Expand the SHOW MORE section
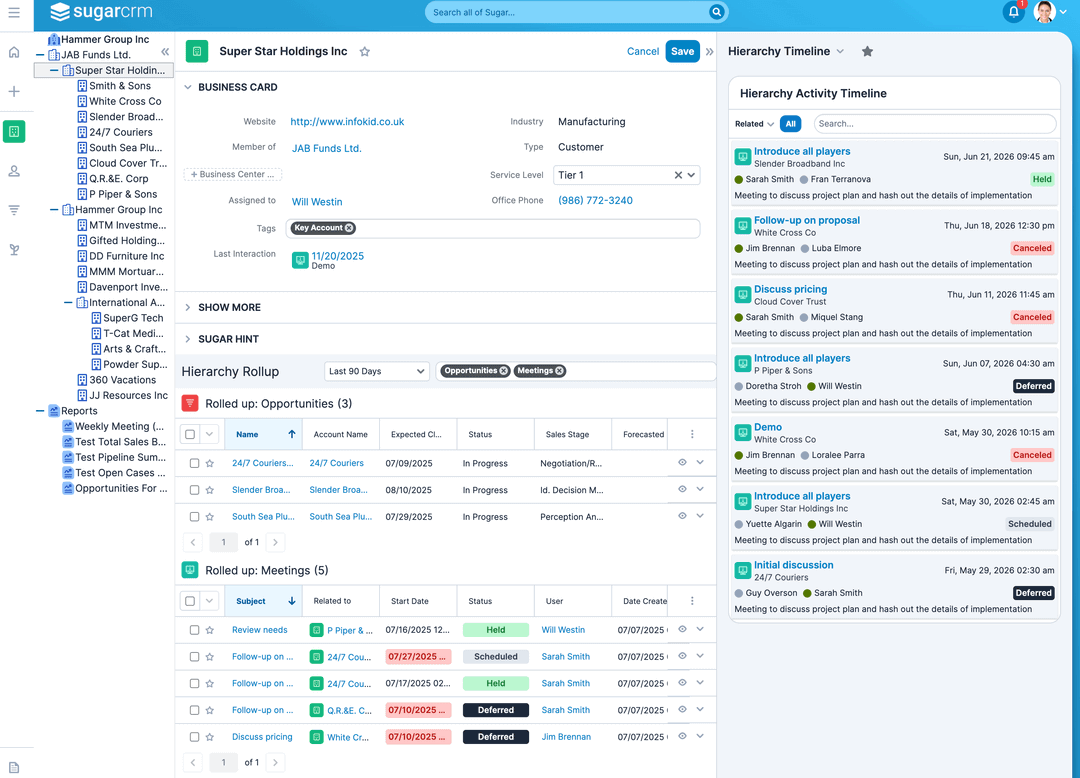The image size is (1080, 778). coord(229,308)
